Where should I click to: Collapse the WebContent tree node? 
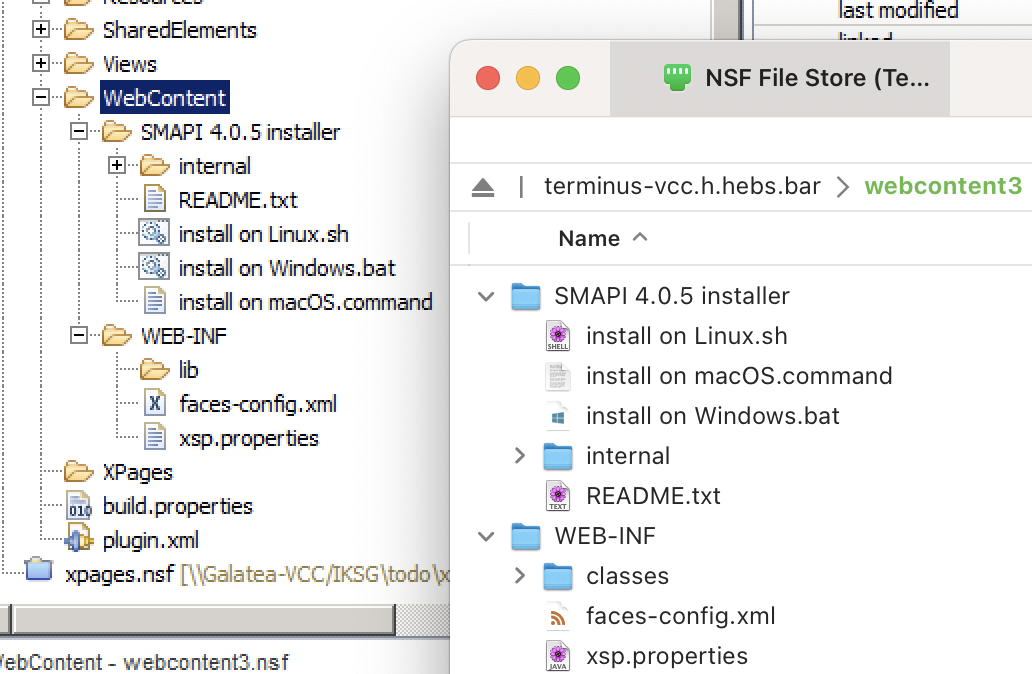41,98
